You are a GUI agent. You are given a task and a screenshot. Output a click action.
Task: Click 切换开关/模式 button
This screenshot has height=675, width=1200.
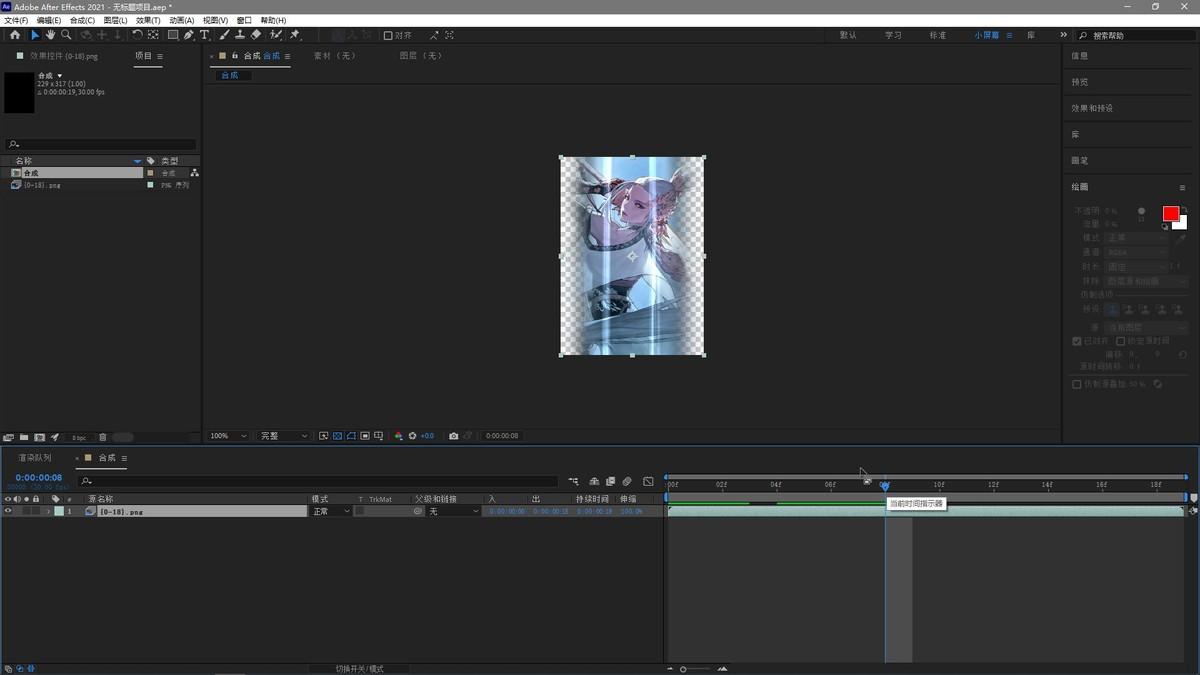359,668
